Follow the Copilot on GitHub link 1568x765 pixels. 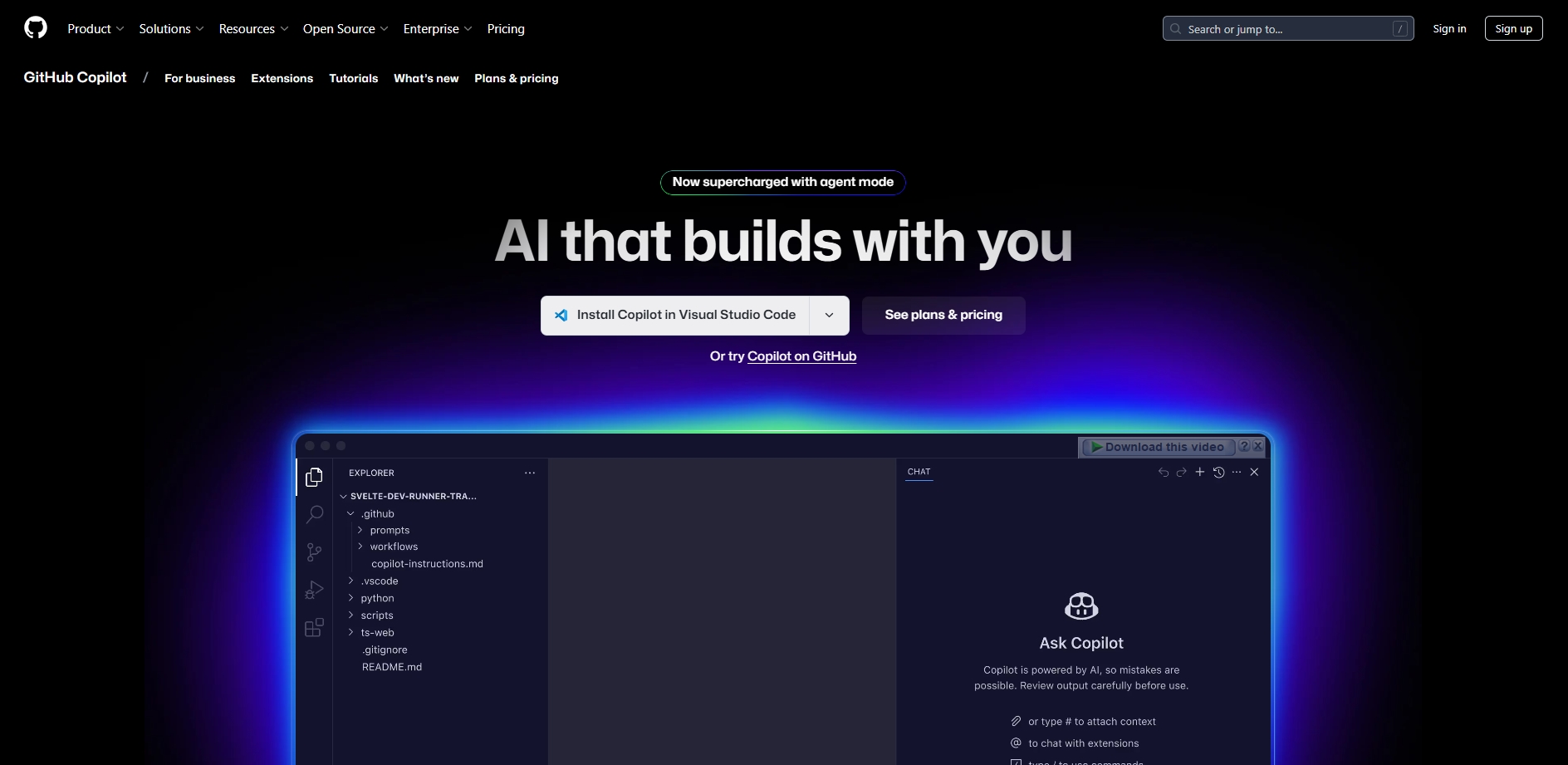[801, 356]
